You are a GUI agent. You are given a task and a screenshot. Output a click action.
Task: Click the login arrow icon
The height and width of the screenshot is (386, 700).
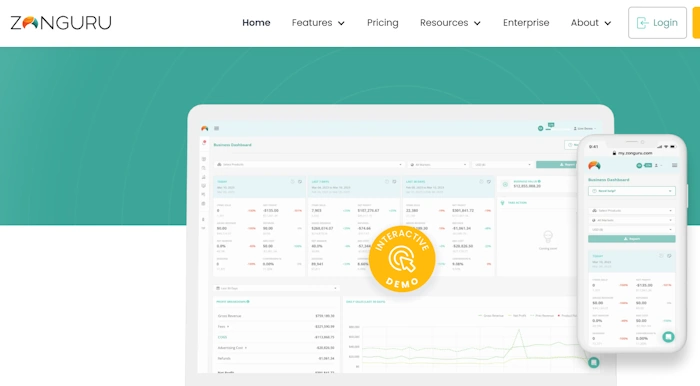[x=642, y=23]
